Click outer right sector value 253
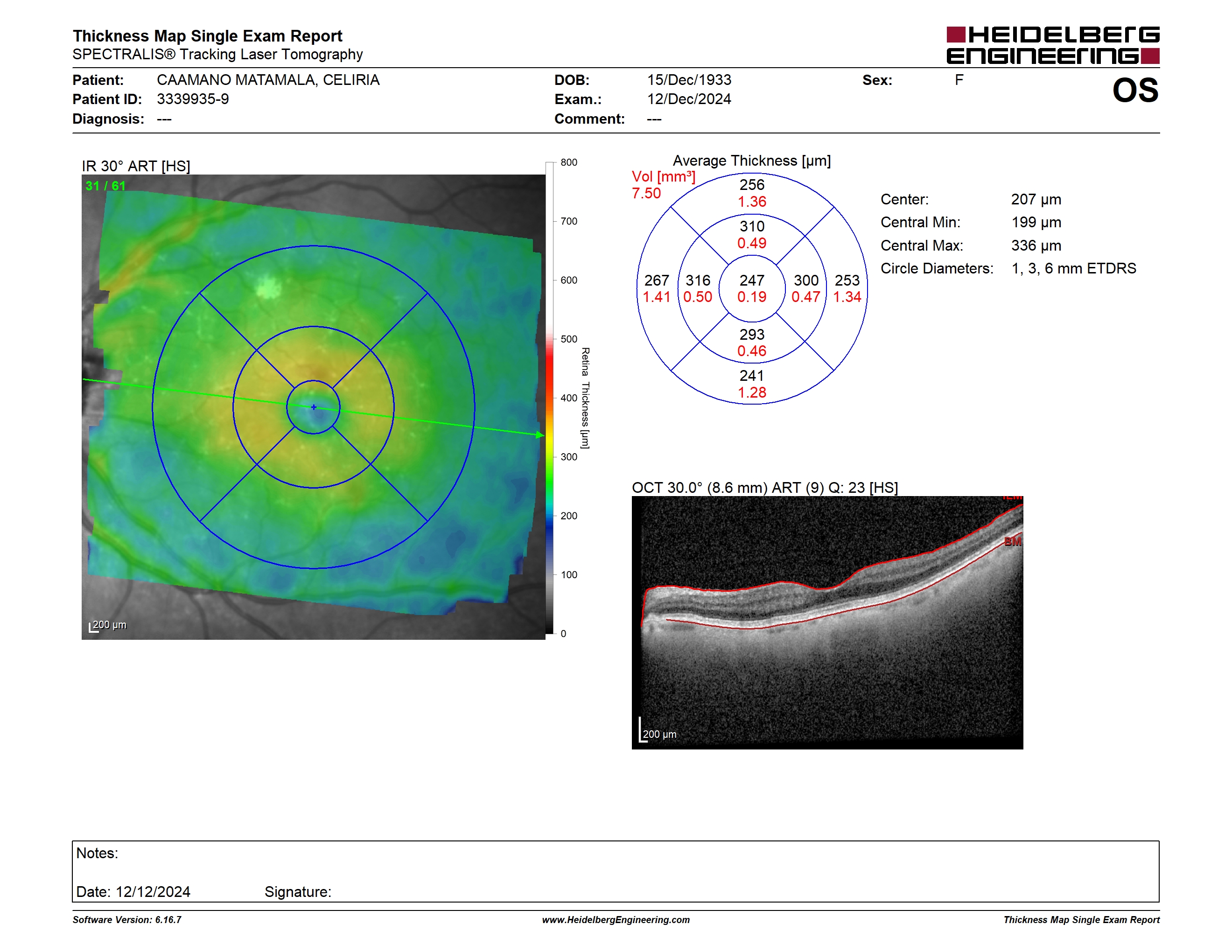 (x=847, y=280)
